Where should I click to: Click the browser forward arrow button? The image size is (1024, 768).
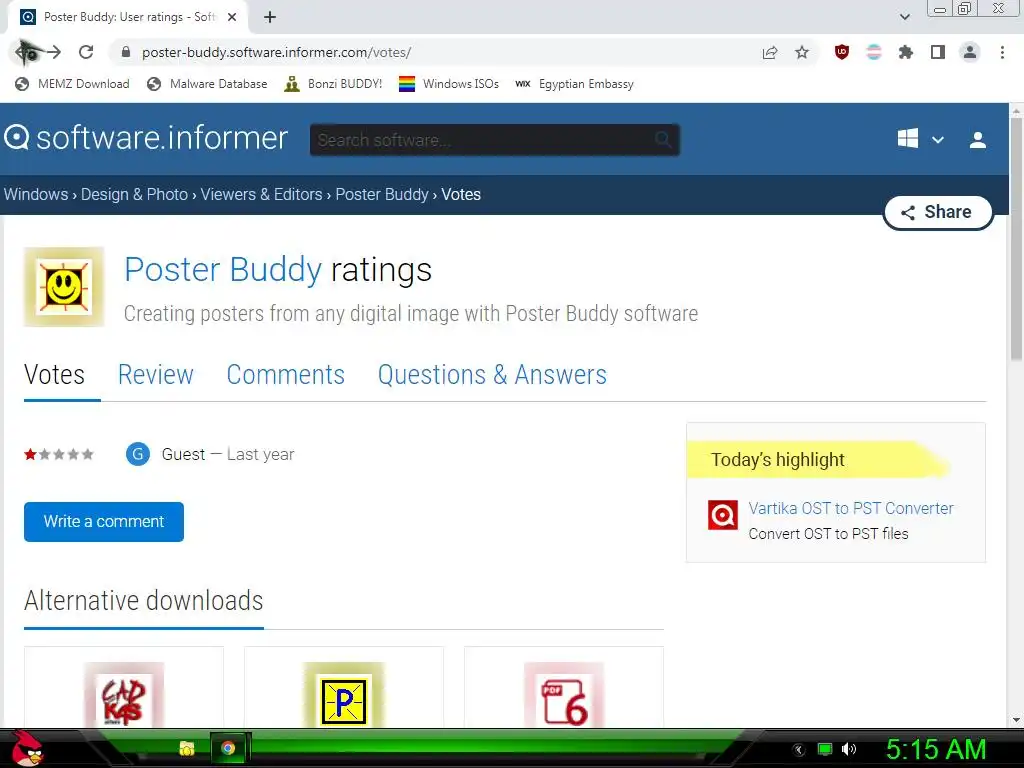[x=54, y=52]
